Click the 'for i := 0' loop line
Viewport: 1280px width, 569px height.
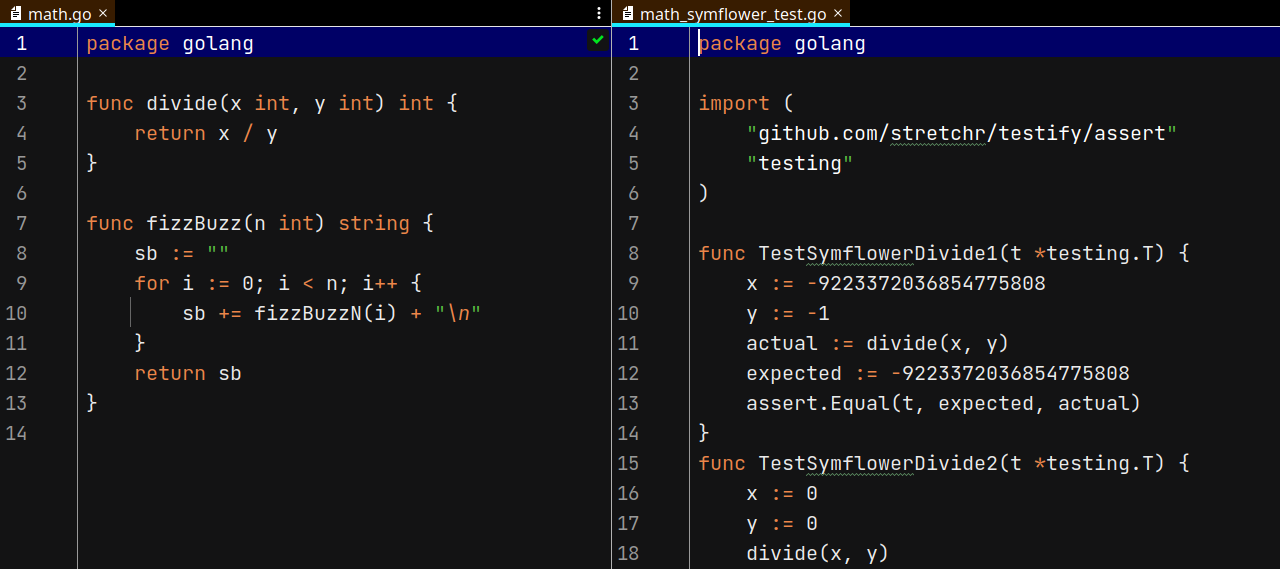[x=278, y=283]
